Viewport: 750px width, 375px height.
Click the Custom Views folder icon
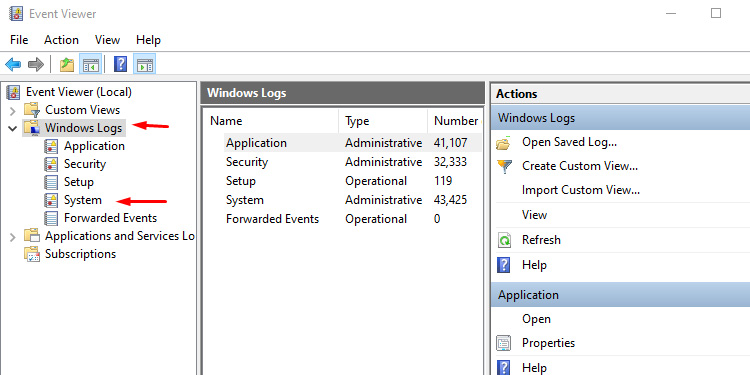pyautogui.click(x=32, y=110)
